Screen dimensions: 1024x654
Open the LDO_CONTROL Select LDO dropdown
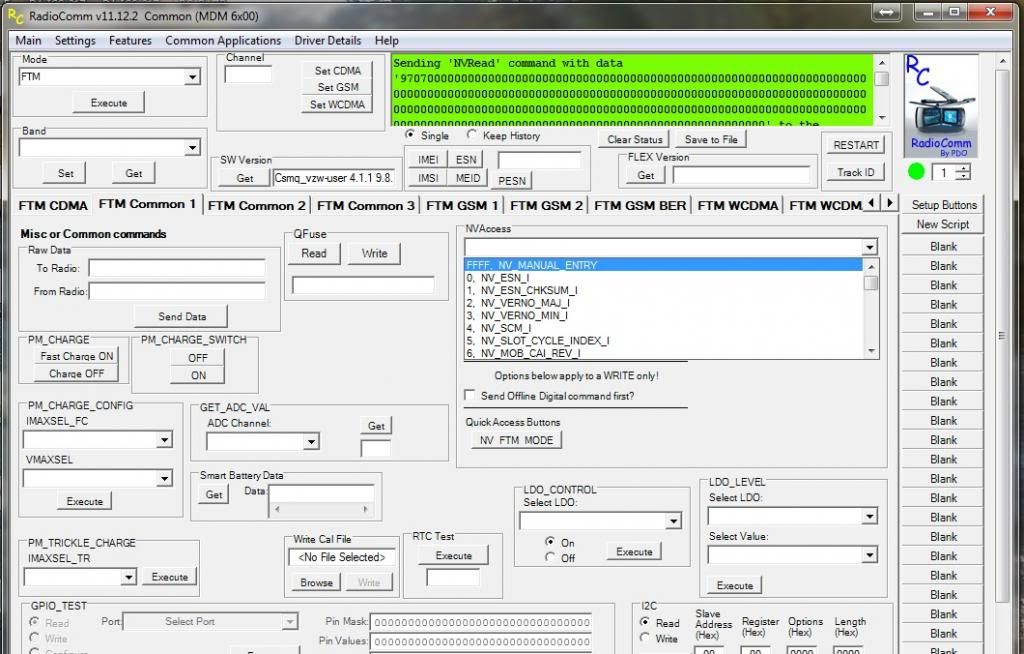(674, 521)
